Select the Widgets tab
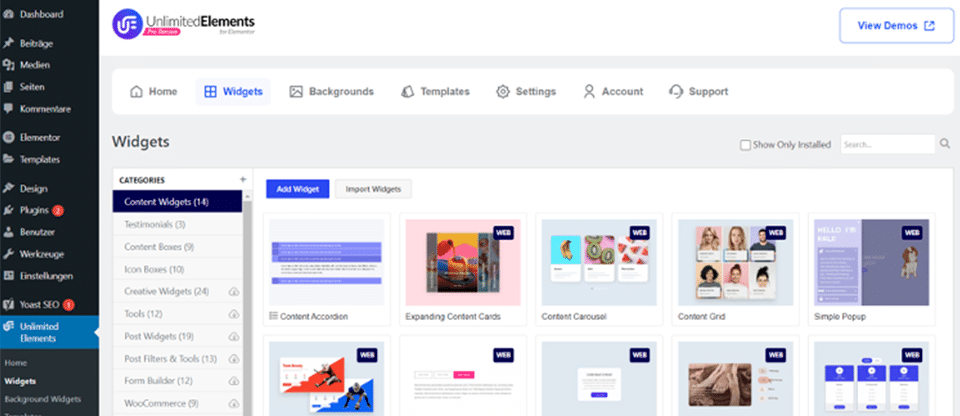960x416 pixels. click(x=233, y=92)
